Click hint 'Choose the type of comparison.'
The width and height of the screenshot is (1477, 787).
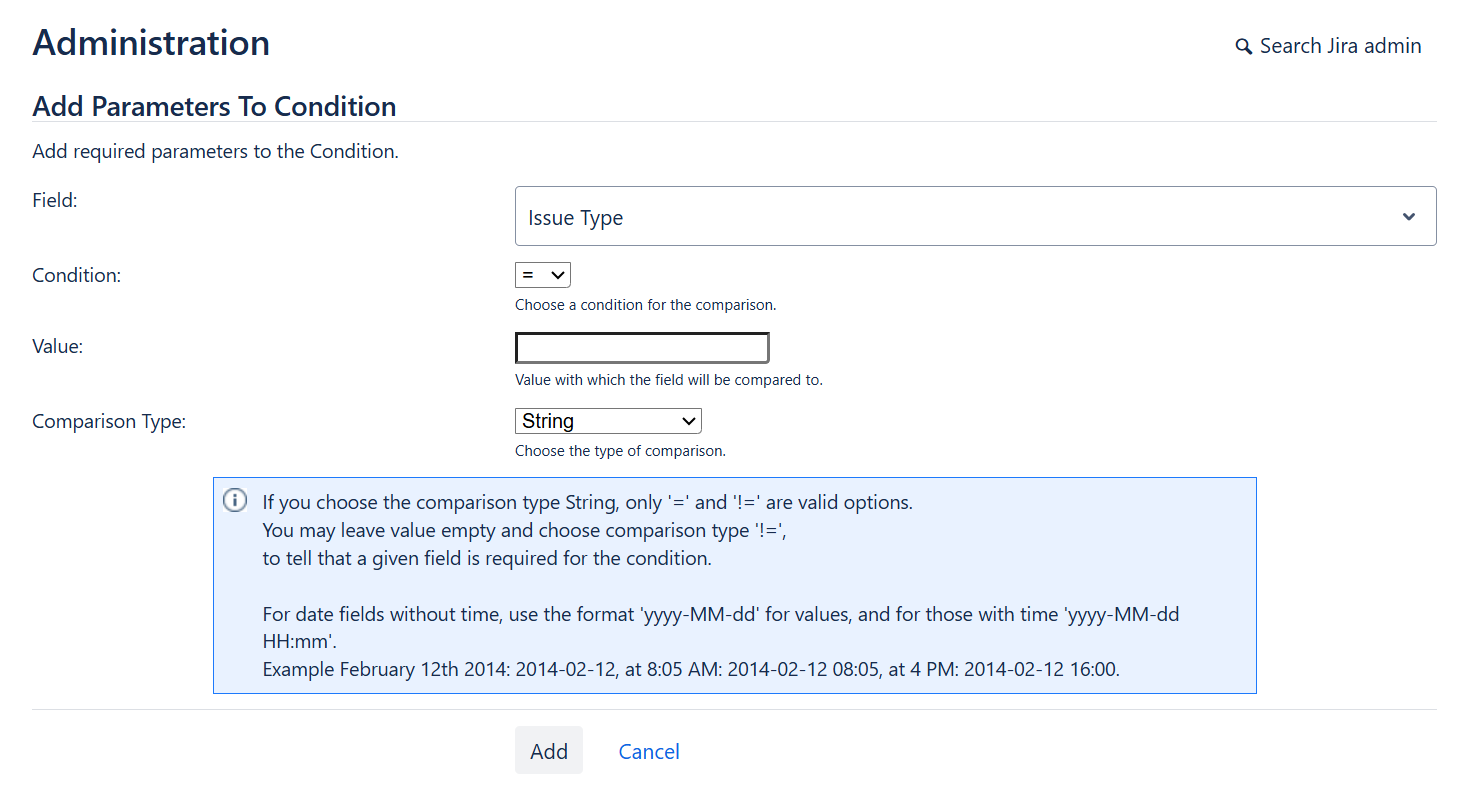(620, 451)
